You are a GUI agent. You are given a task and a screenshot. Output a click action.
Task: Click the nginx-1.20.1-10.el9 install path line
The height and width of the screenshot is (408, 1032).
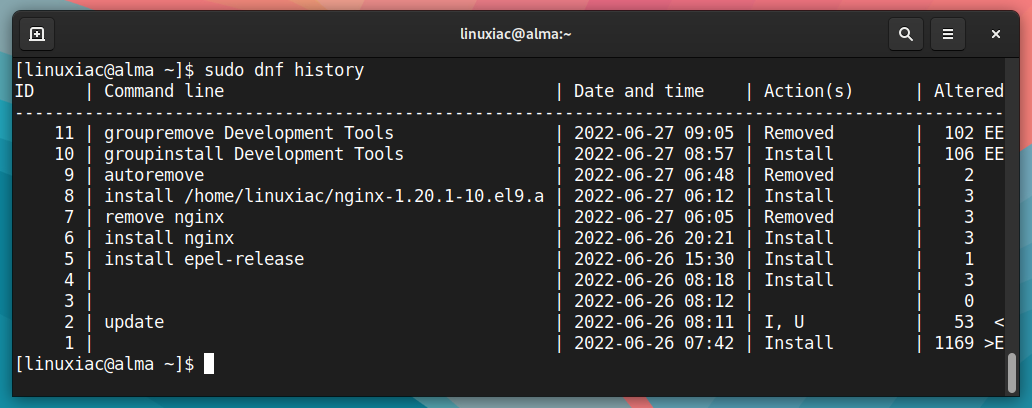coord(324,196)
